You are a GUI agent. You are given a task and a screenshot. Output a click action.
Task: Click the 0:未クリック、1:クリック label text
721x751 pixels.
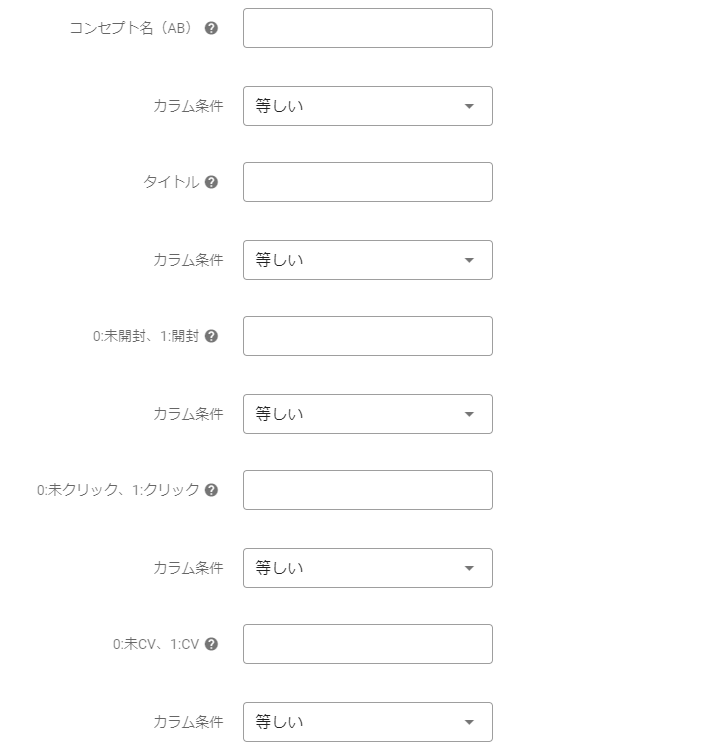118,490
